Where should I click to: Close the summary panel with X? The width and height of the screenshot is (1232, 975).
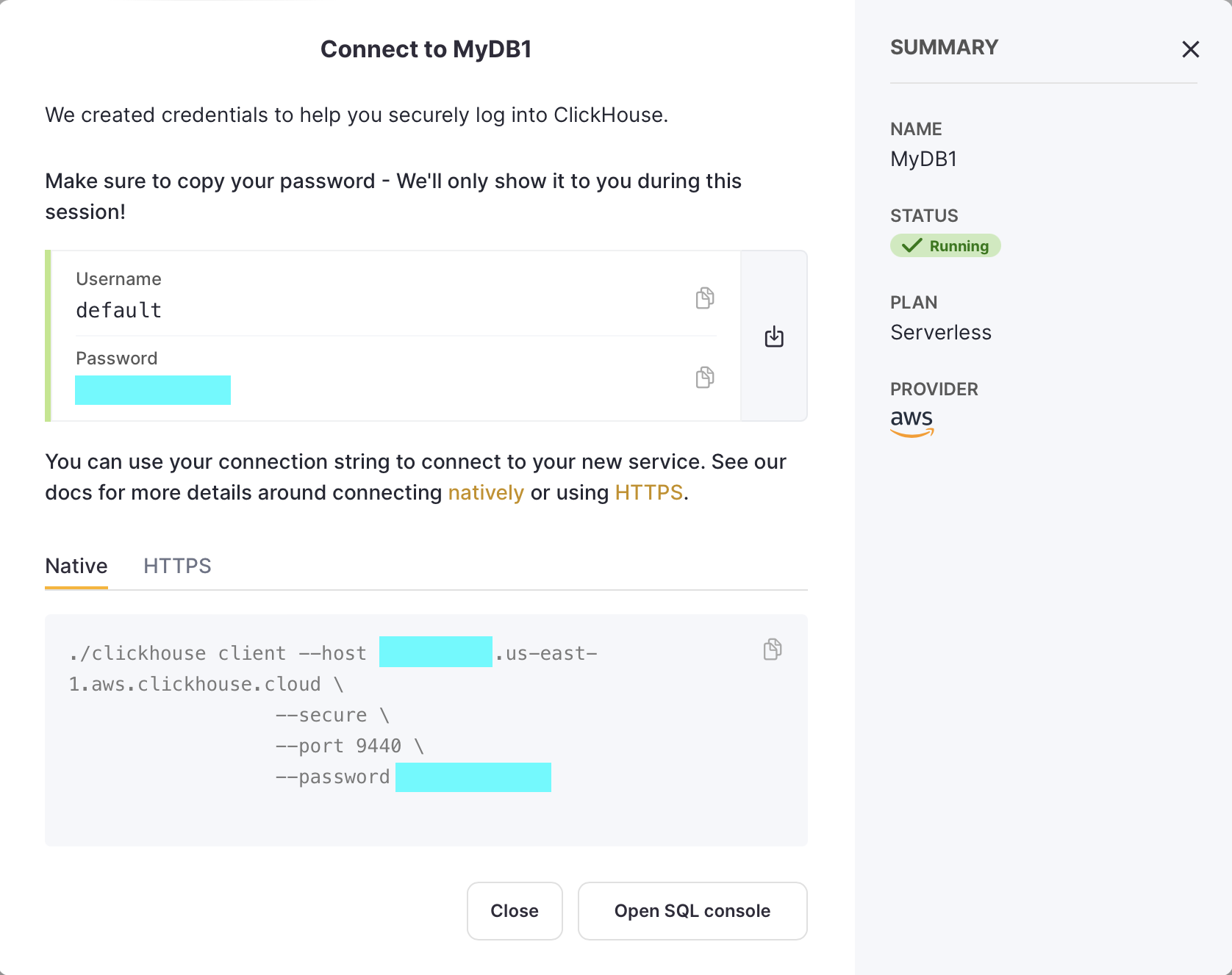[1190, 49]
